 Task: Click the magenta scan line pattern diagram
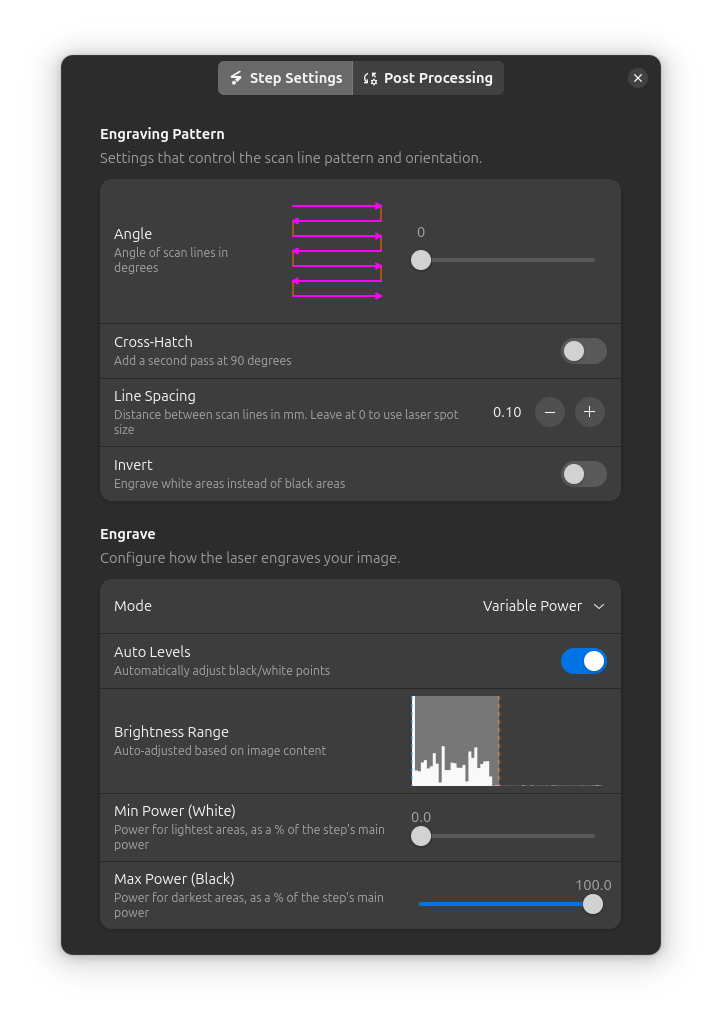(337, 251)
